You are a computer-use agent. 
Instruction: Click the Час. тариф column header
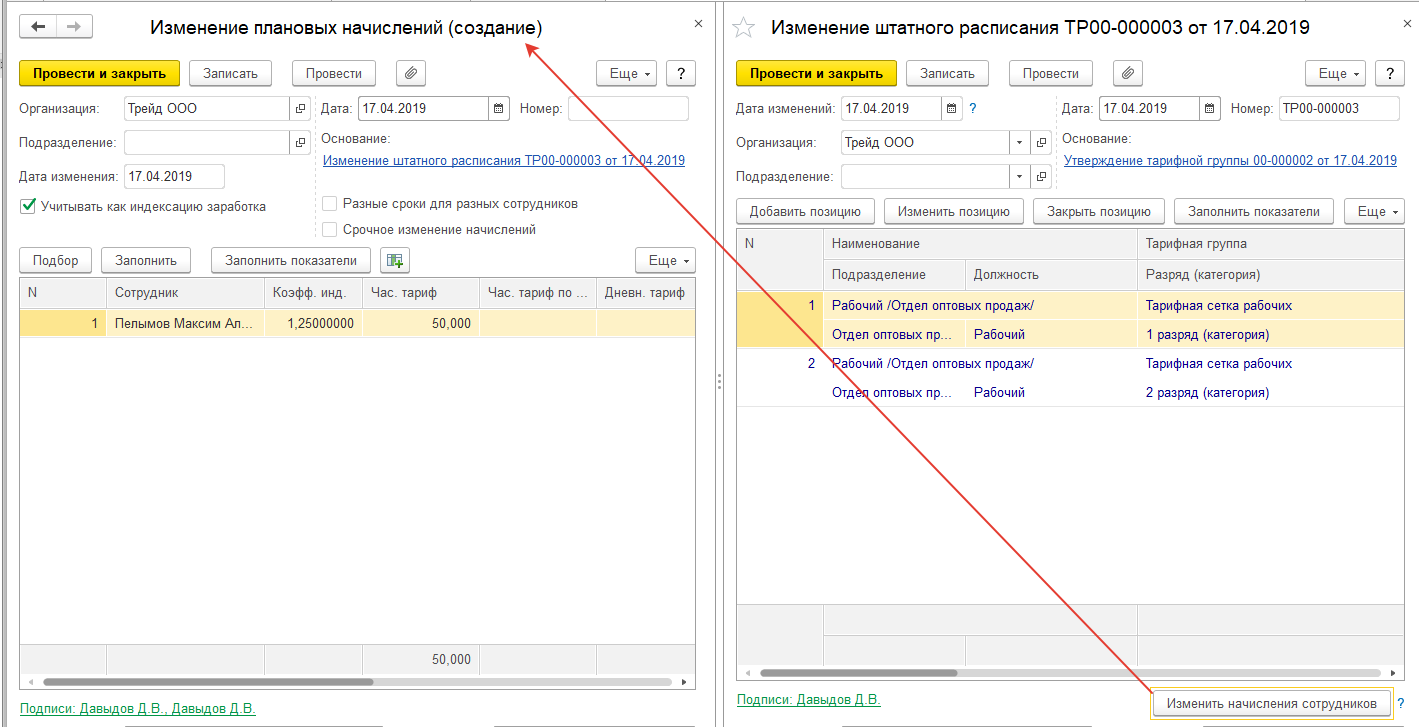[x=421, y=292]
